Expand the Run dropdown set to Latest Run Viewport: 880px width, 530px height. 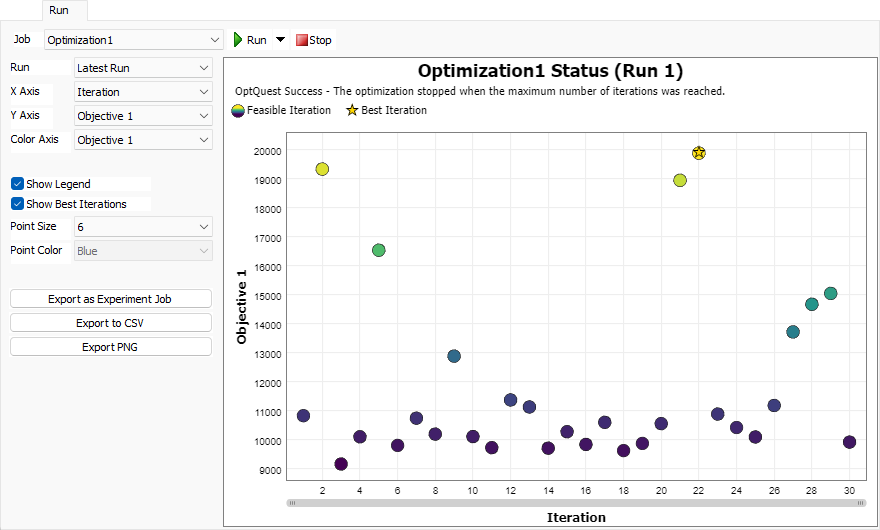144,68
